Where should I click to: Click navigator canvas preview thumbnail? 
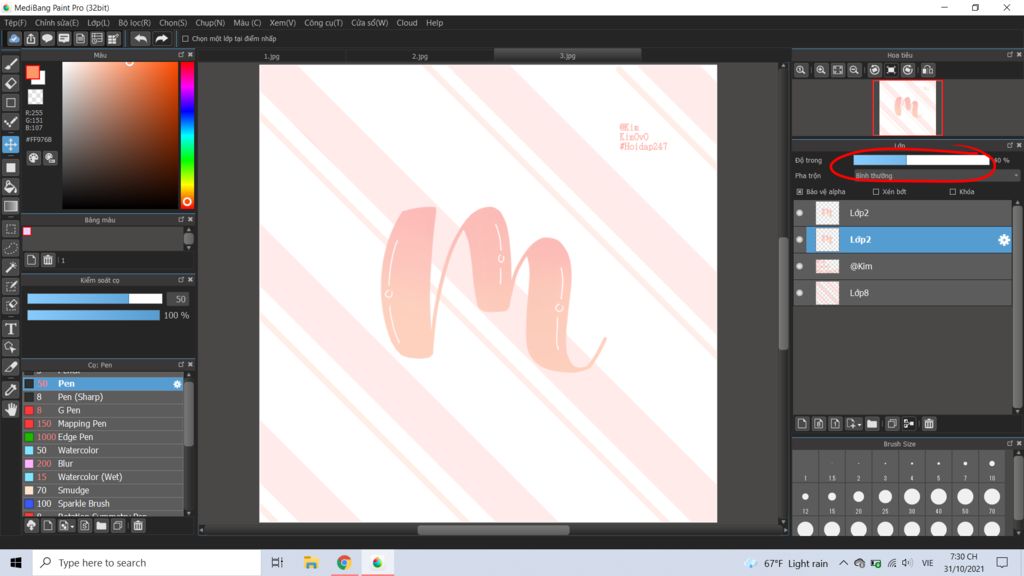[x=907, y=108]
